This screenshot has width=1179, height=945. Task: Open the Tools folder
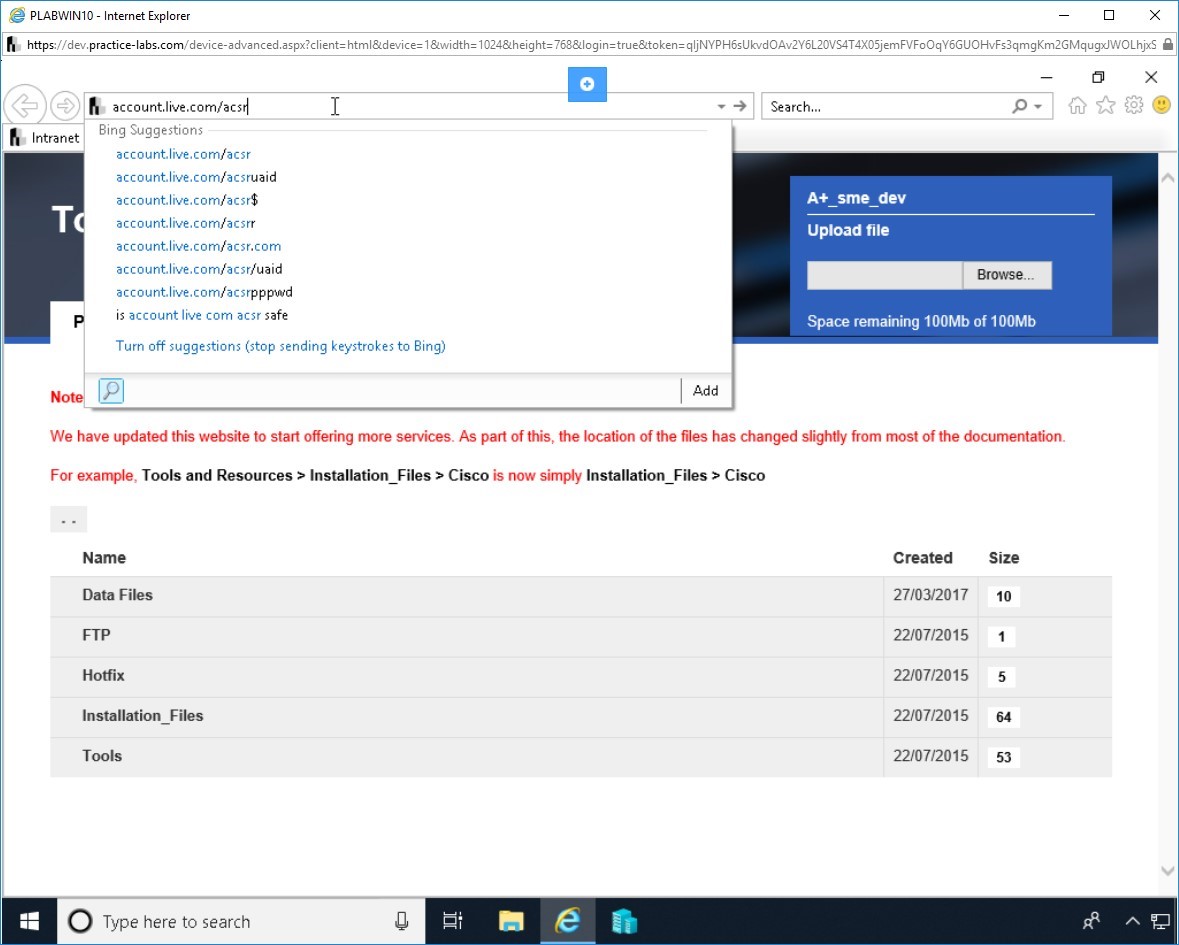[x=102, y=756]
